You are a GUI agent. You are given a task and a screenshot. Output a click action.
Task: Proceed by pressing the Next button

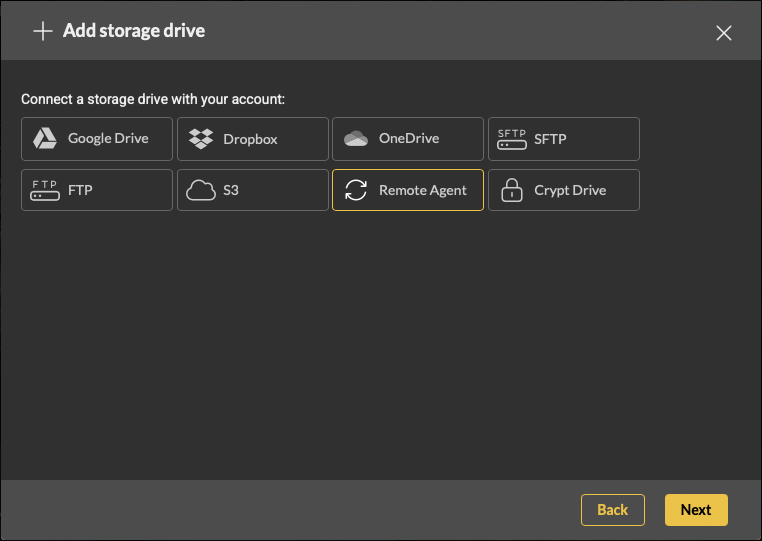pyautogui.click(x=696, y=510)
